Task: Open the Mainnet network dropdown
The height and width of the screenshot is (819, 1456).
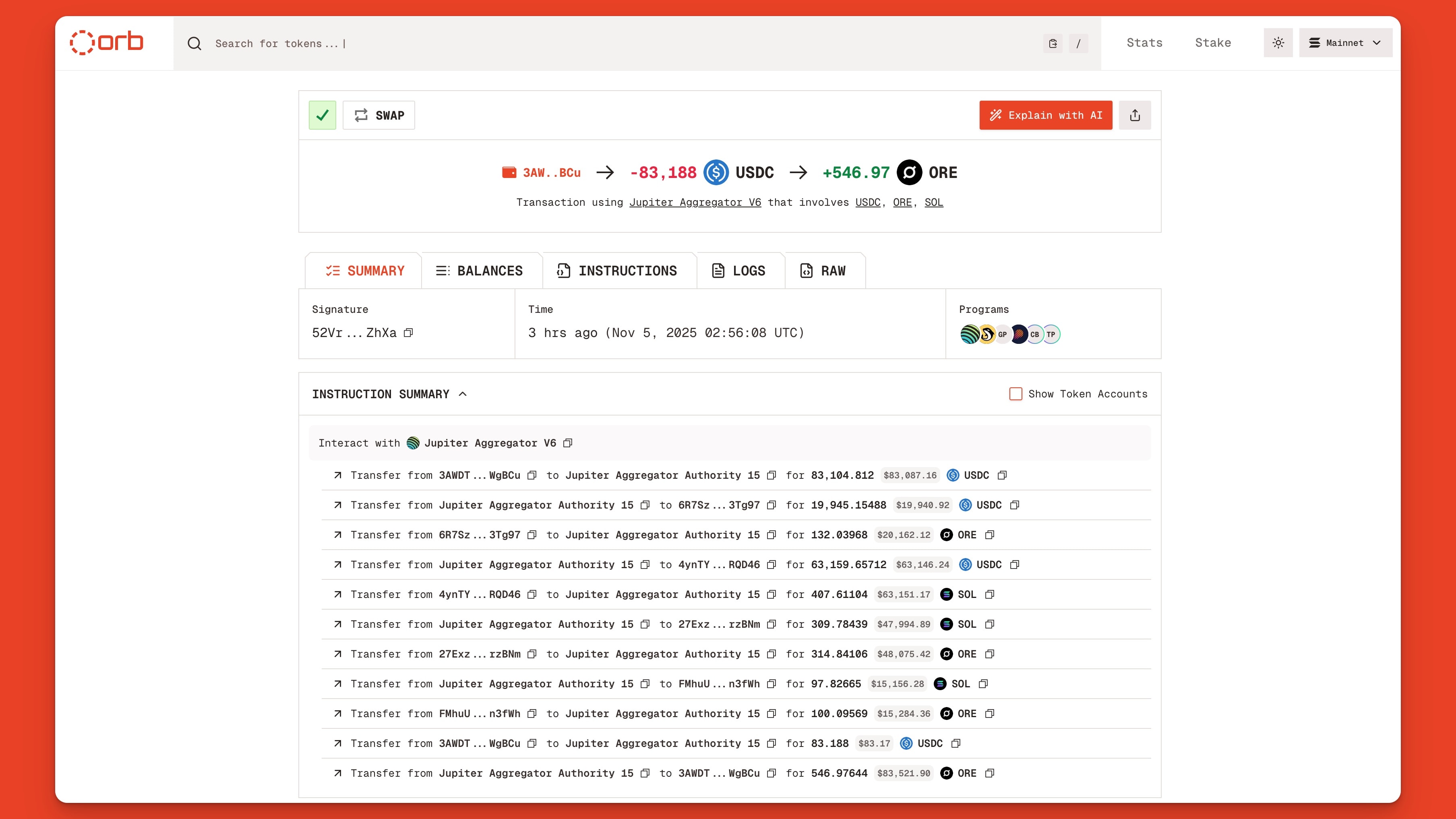Action: [1345, 42]
